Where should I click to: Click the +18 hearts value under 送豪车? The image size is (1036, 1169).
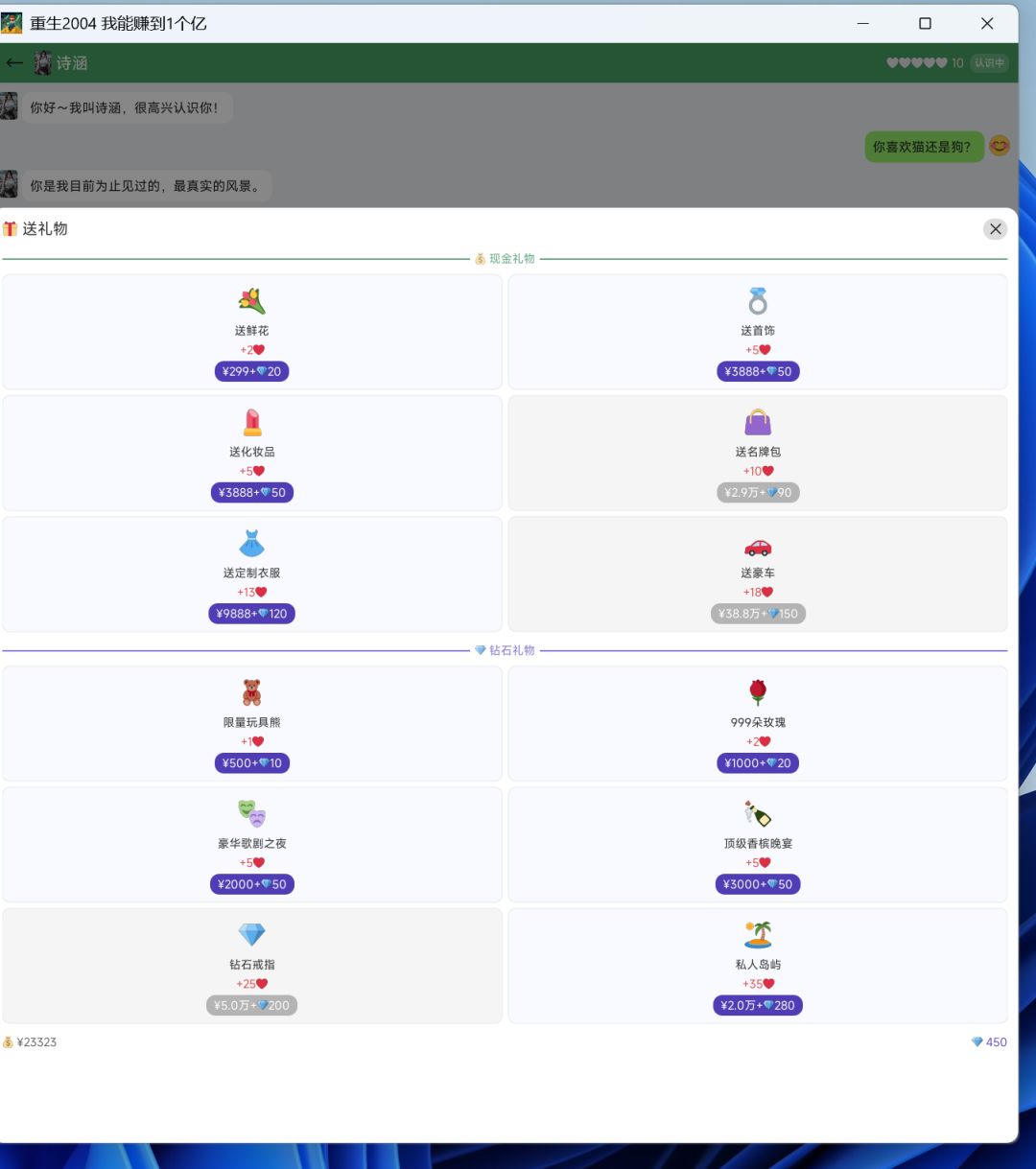pos(758,593)
